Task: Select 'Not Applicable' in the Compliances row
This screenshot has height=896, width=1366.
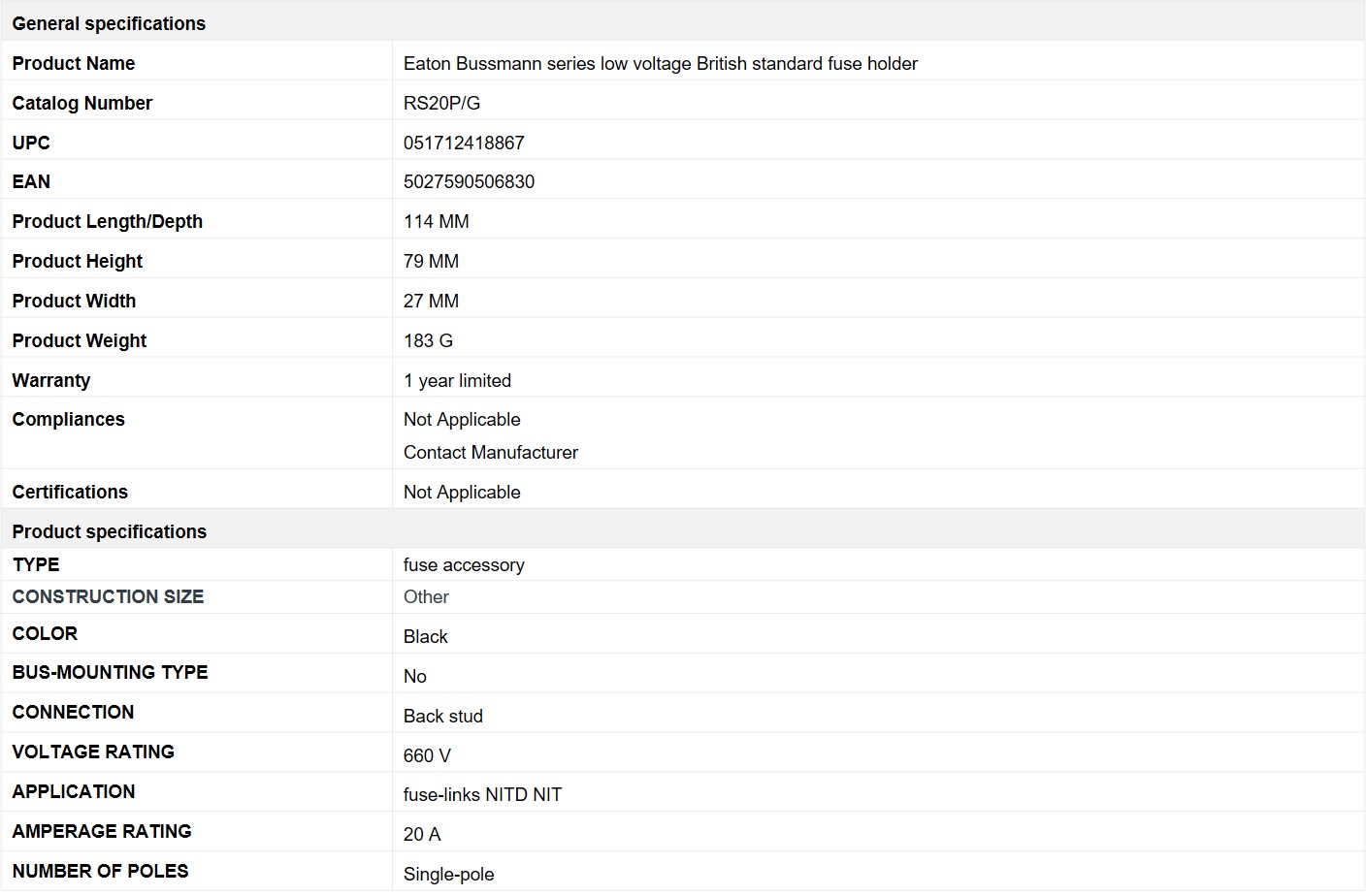Action: pos(463,419)
